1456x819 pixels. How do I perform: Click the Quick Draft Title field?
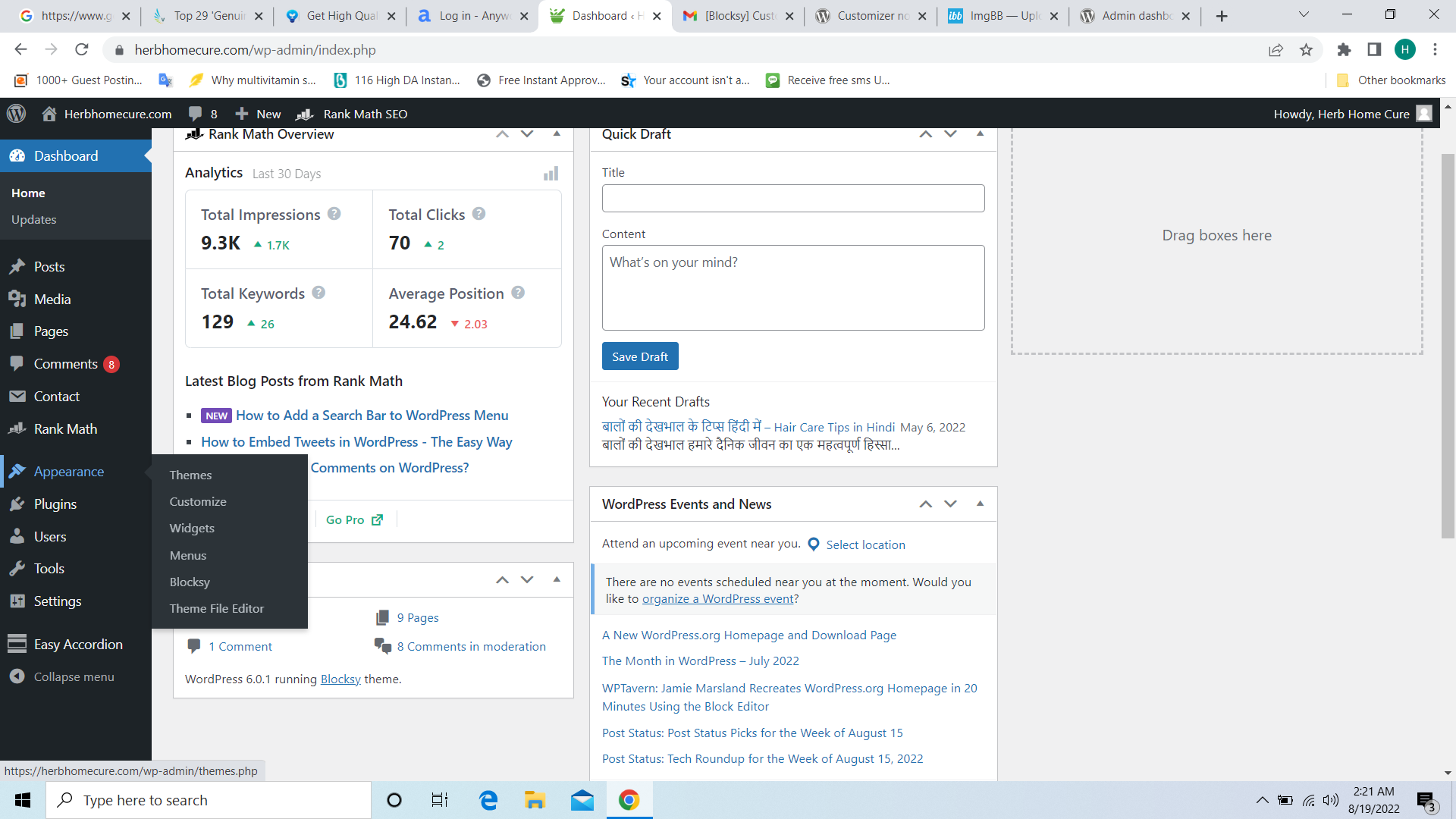coord(792,199)
